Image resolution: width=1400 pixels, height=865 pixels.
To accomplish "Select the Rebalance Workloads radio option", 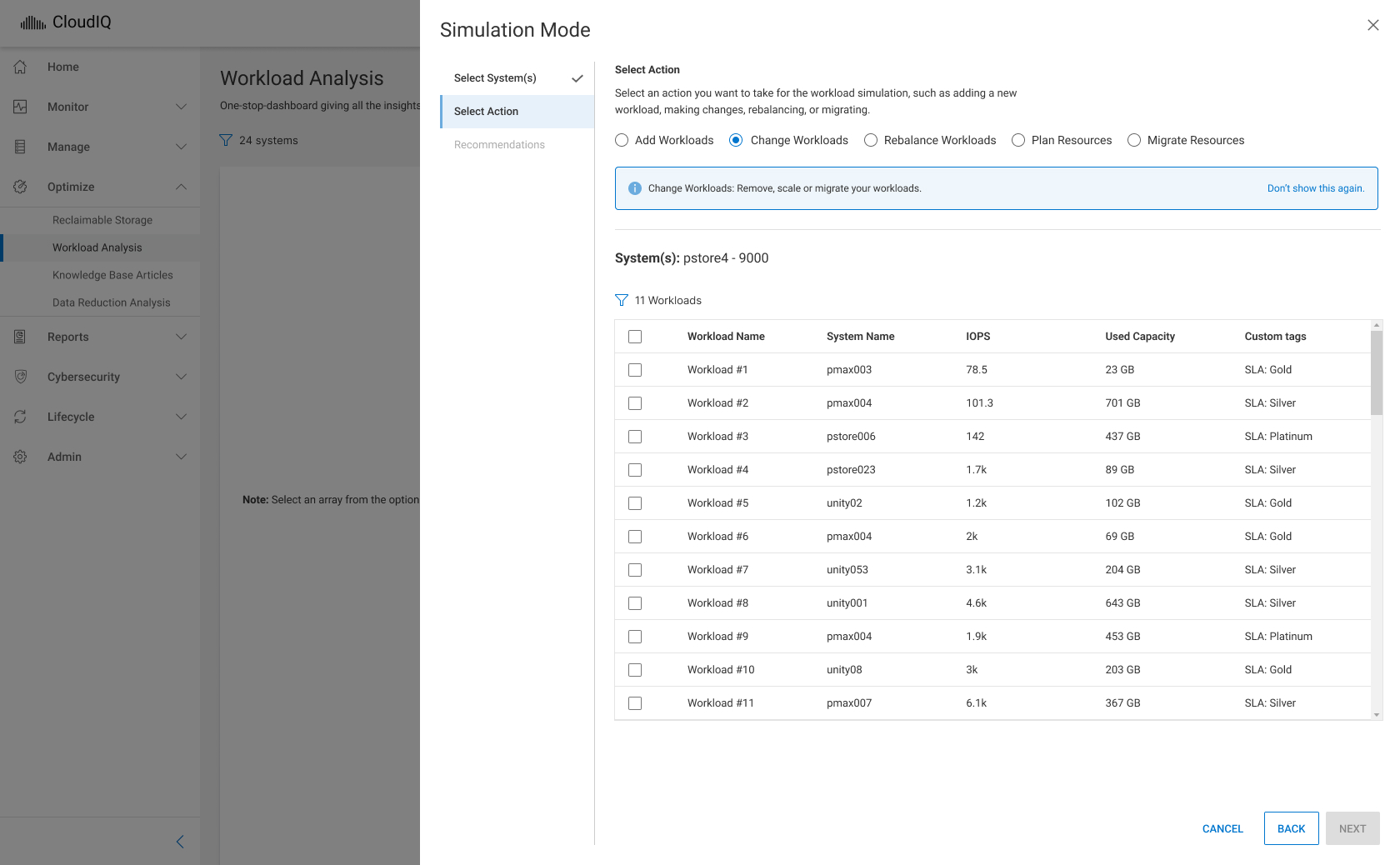I will 871,140.
